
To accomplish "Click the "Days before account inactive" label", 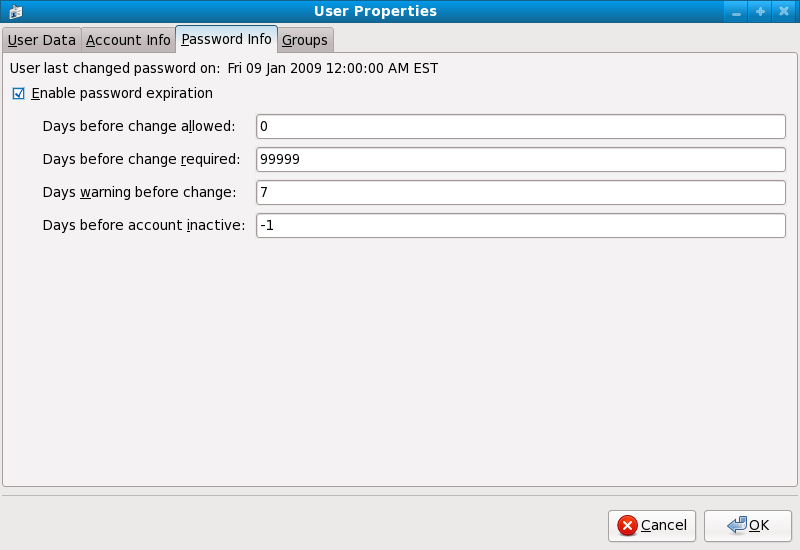I will coord(143,225).
